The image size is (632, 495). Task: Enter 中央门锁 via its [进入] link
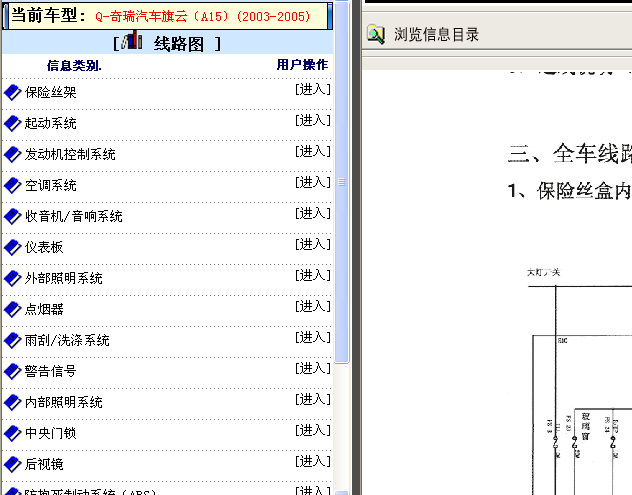(313, 431)
